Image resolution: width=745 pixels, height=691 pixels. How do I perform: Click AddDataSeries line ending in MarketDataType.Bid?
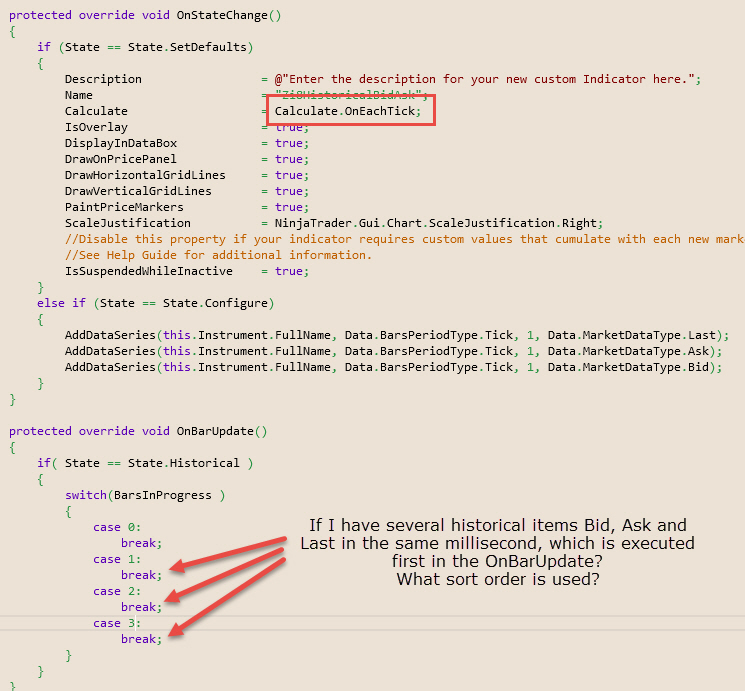pyautogui.click(x=393, y=367)
